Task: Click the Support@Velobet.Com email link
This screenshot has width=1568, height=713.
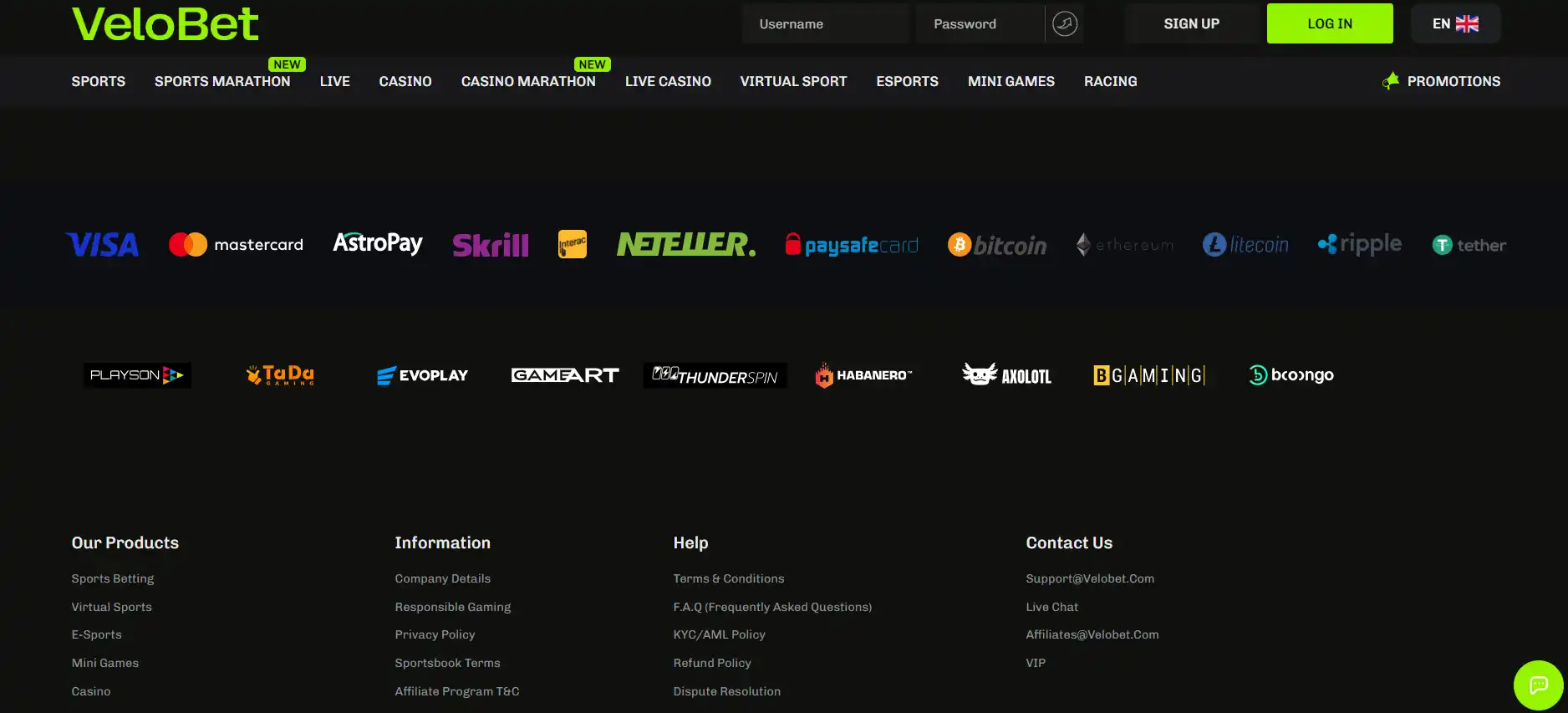Action: (1090, 578)
